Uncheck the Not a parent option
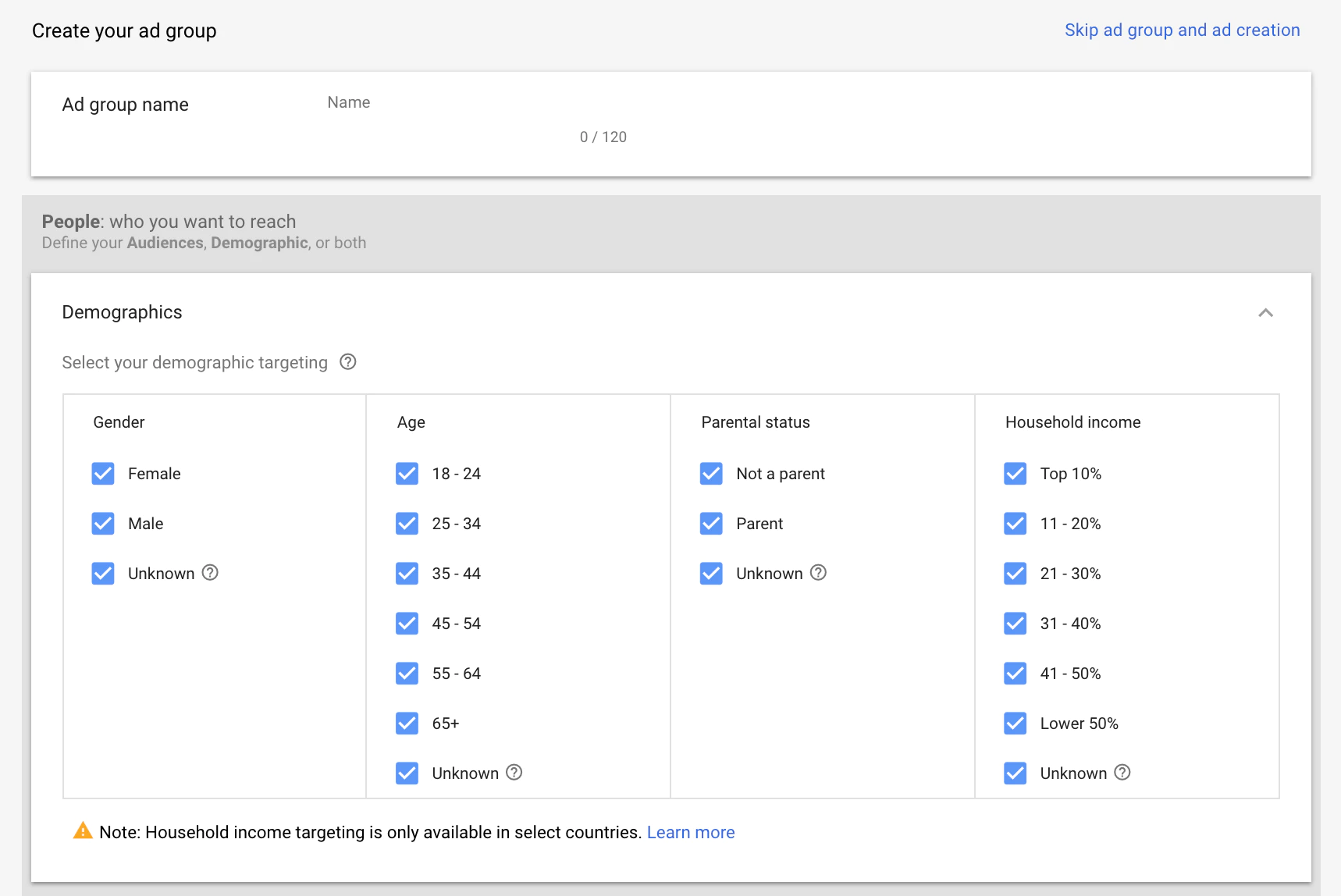 click(x=711, y=474)
